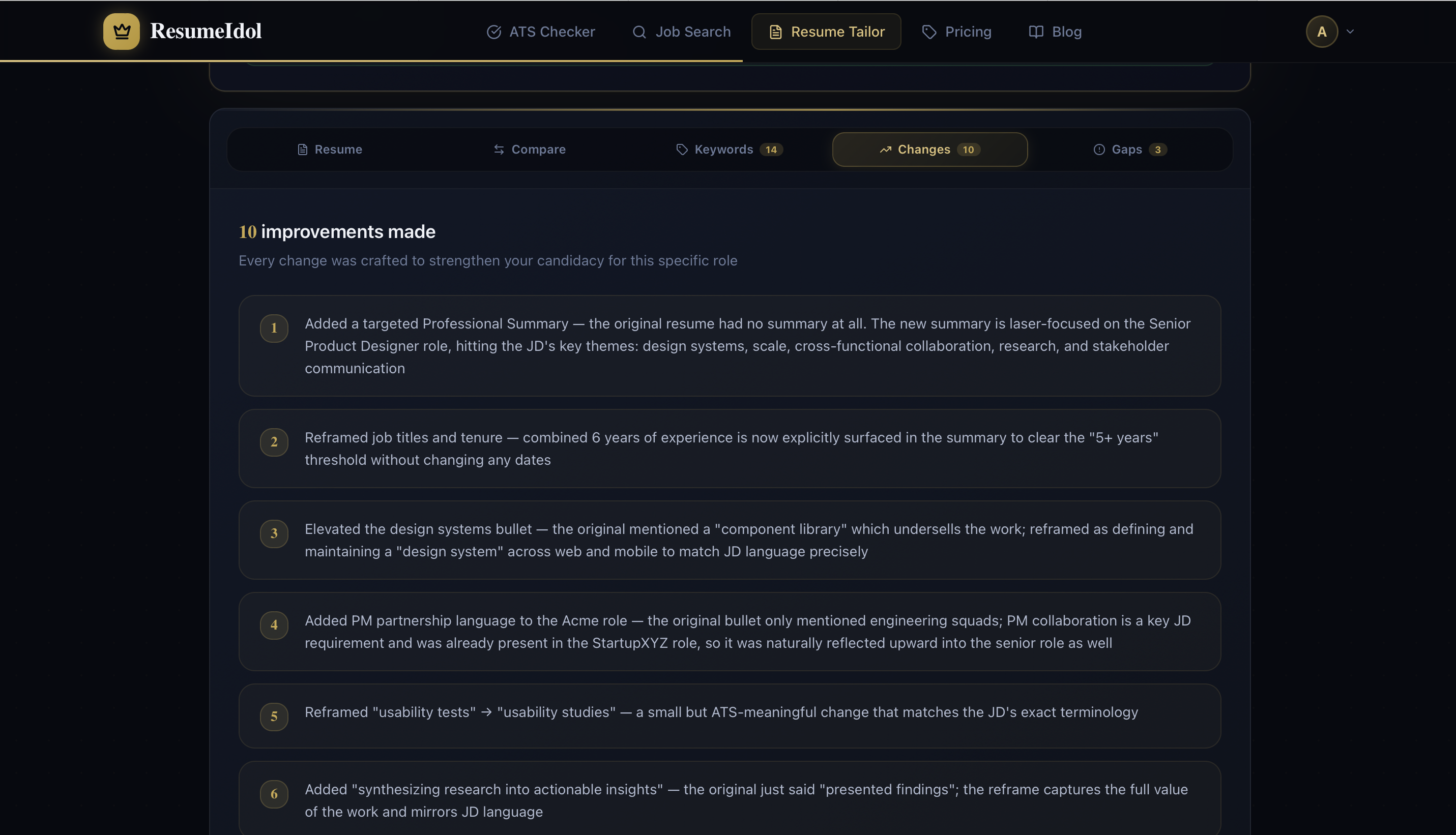Click the Keywords tag icon
The width and height of the screenshot is (1456, 835).
tap(682, 149)
